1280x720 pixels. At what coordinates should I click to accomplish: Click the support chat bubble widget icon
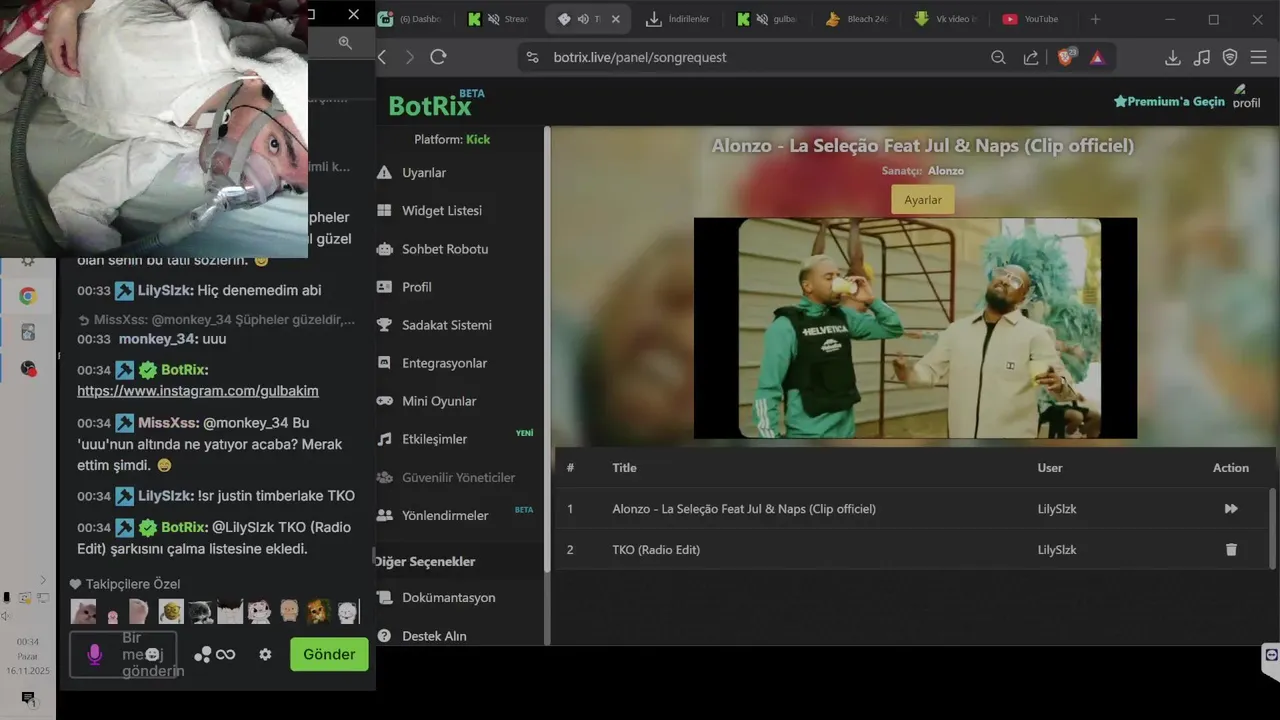pos(1271,655)
